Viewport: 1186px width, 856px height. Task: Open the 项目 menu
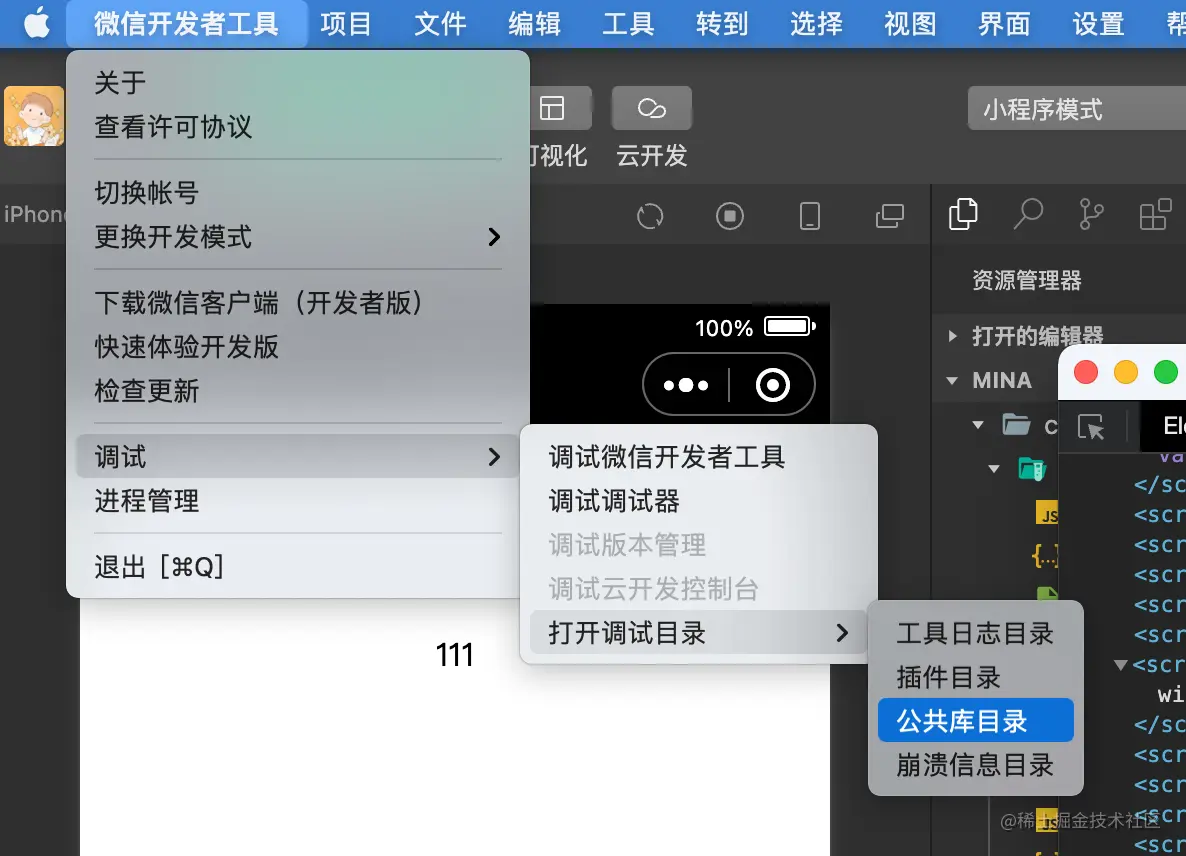point(346,23)
